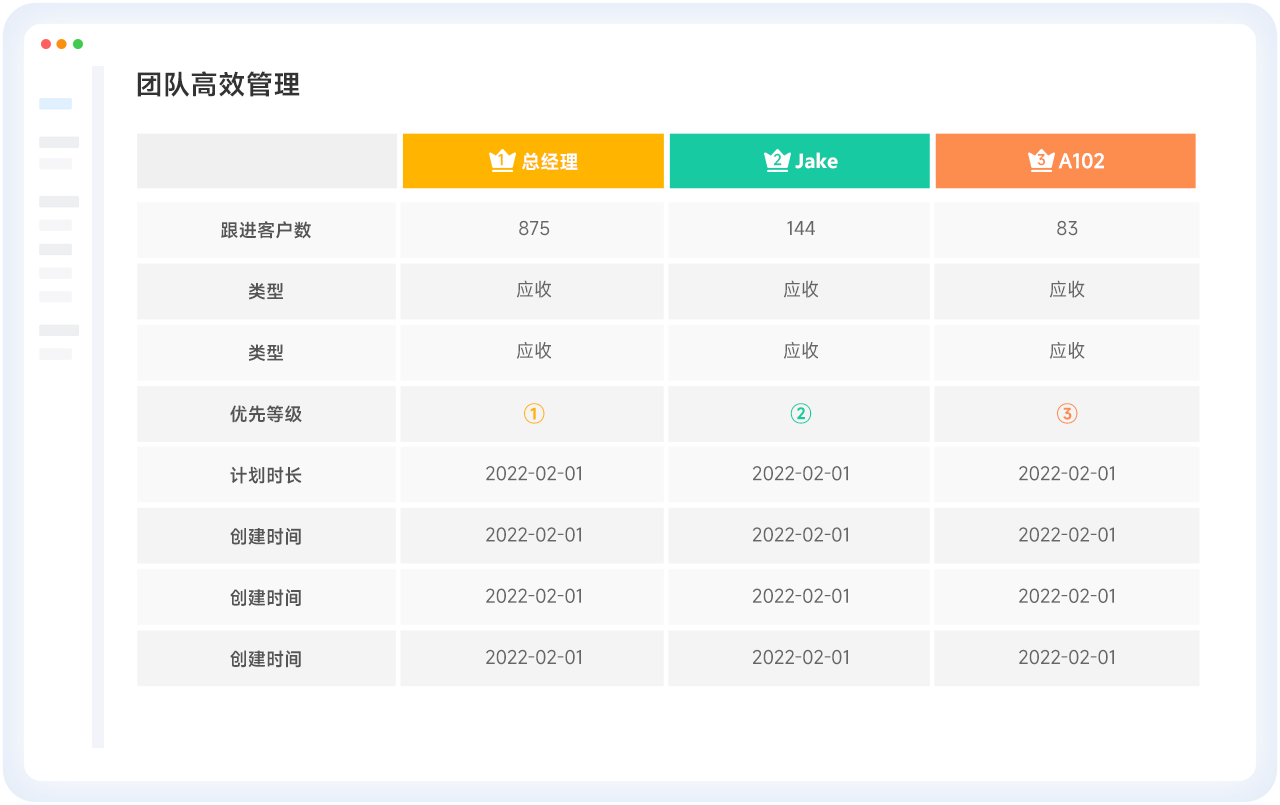Click the 计划时长 row label
The image size is (1280, 805).
pyautogui.click(x=266, y=475)
